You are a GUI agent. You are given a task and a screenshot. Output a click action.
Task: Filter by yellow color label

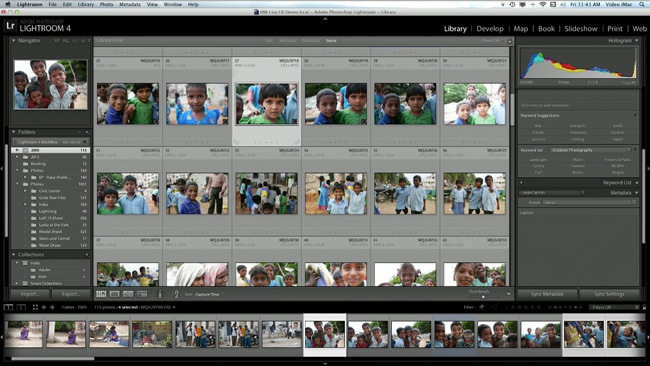(x=555, y=308)
